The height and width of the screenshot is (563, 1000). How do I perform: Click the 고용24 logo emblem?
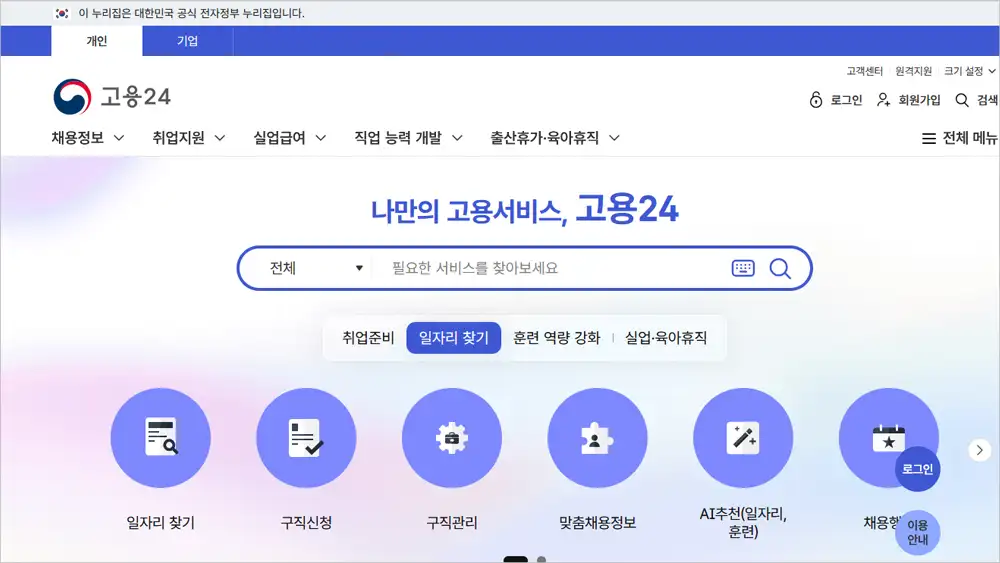72,97
